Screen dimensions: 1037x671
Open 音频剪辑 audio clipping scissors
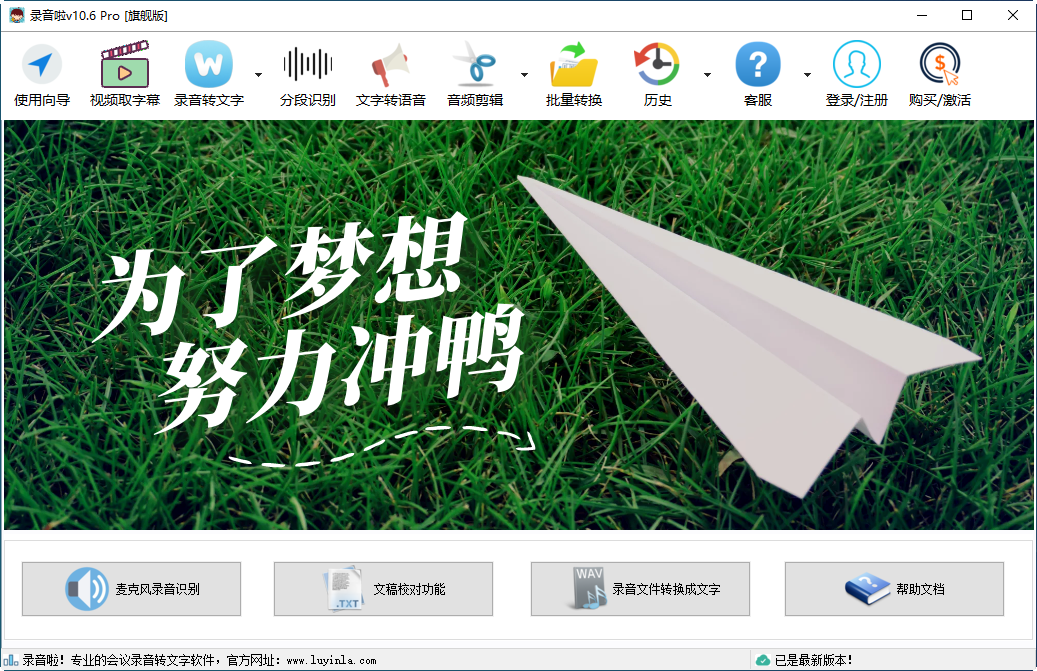pyautogui.click(x=475, y=74)
